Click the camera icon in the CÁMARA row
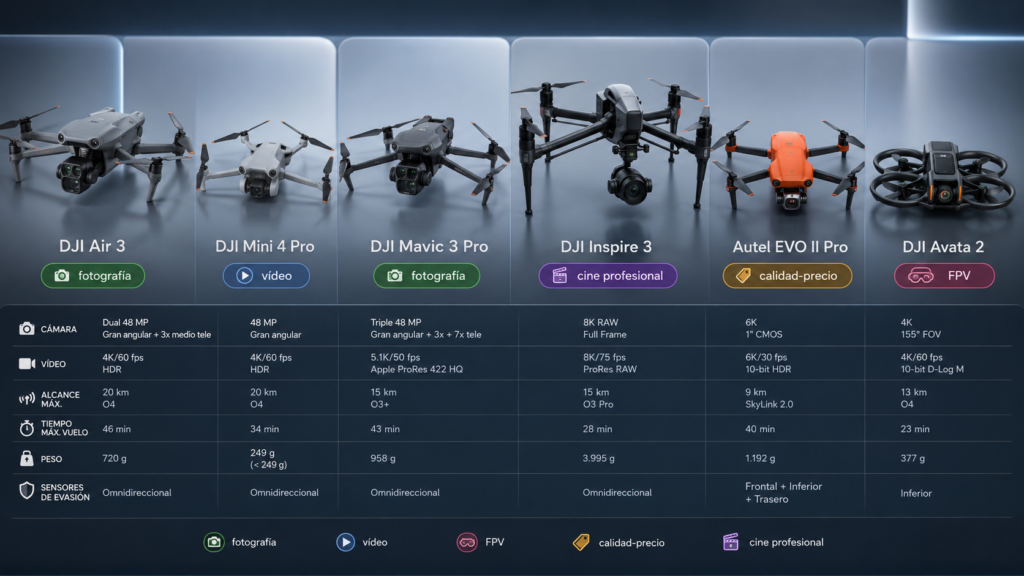 click(27, 328)
